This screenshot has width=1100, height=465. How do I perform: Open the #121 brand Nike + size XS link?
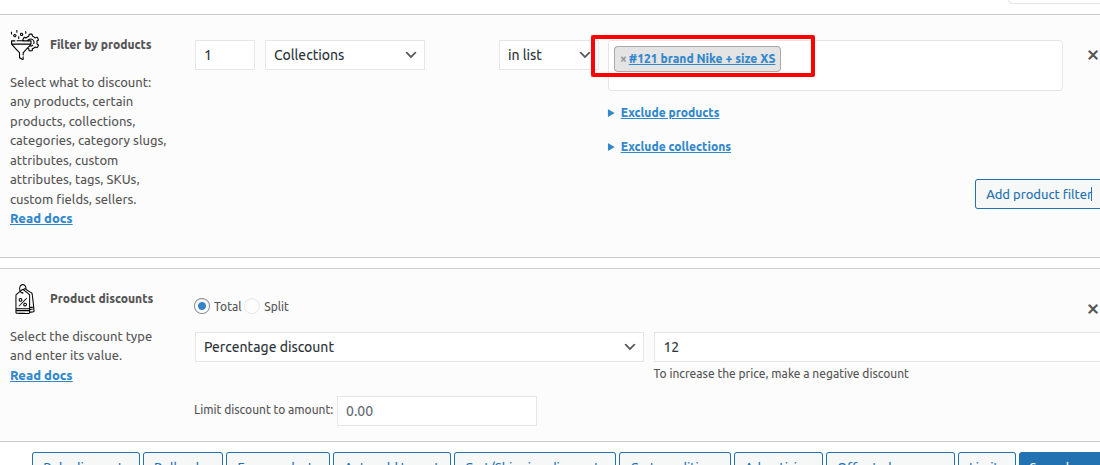pos(701,59)
